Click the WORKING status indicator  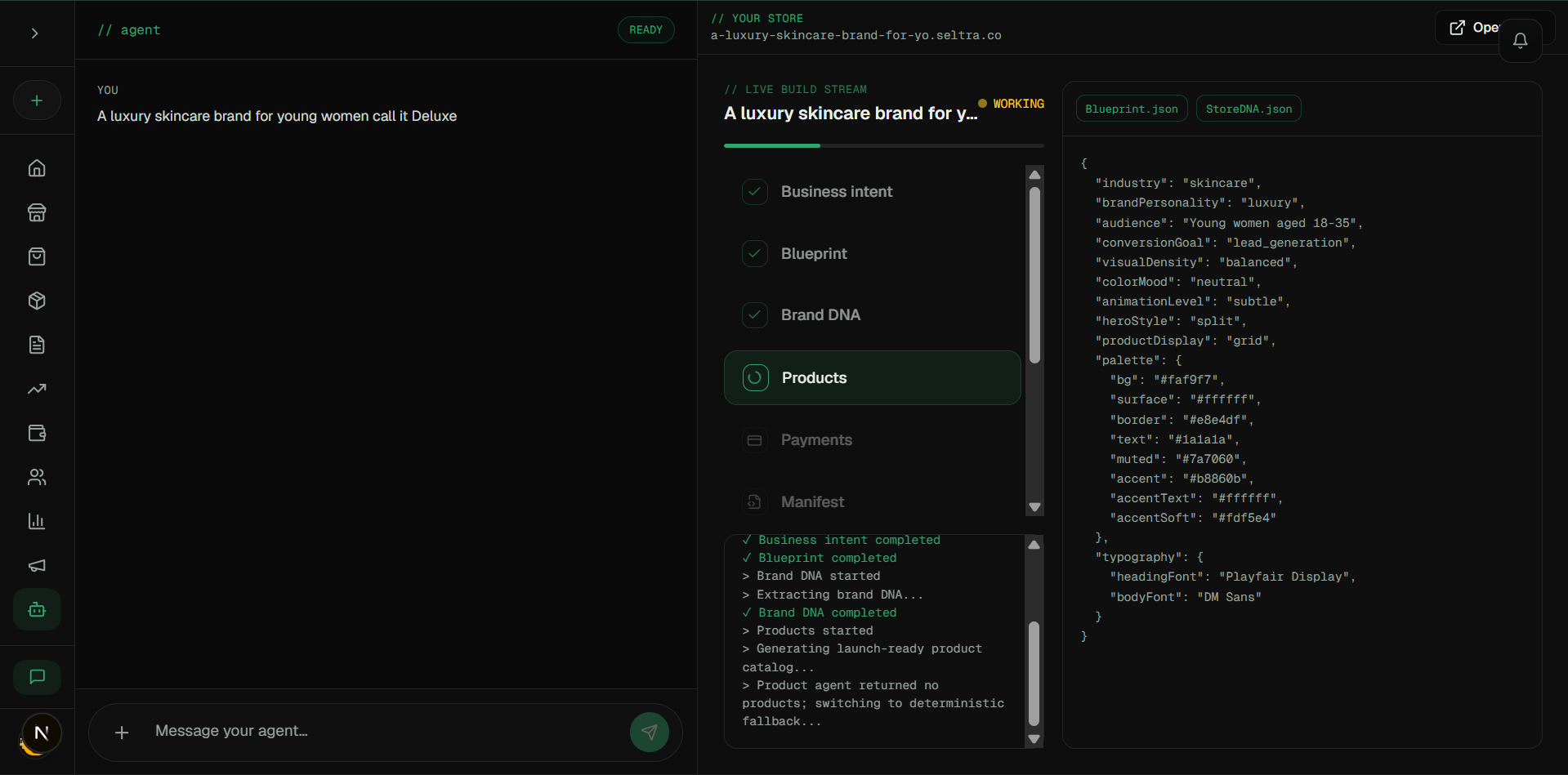1012,104
